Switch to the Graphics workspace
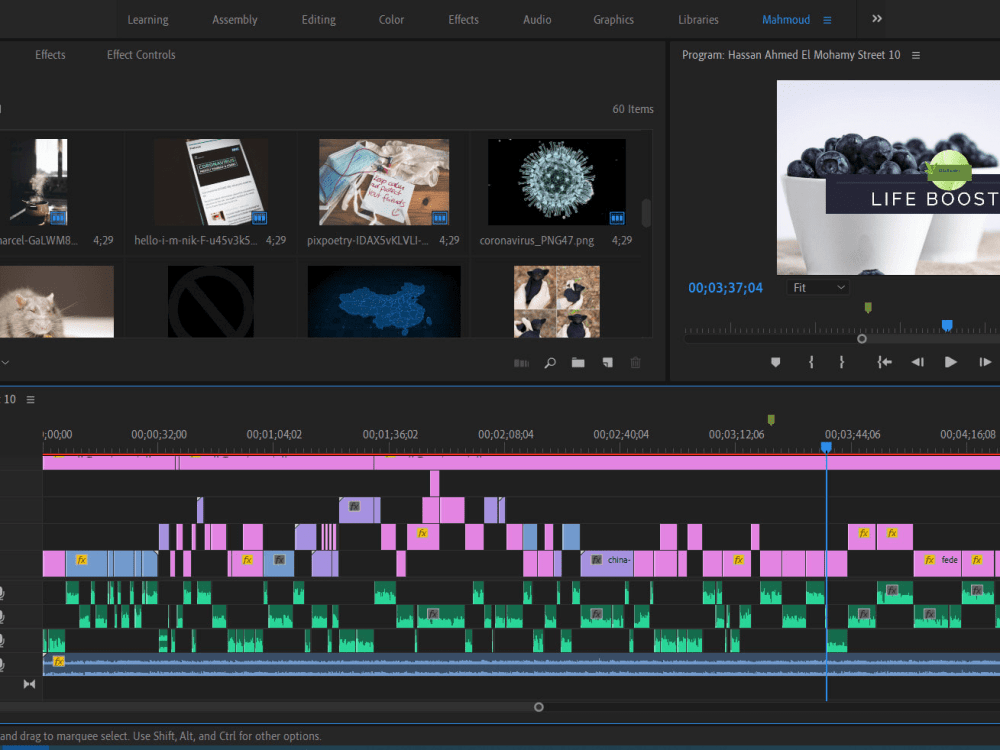The image size is (1000, 750). coord(614,20)
